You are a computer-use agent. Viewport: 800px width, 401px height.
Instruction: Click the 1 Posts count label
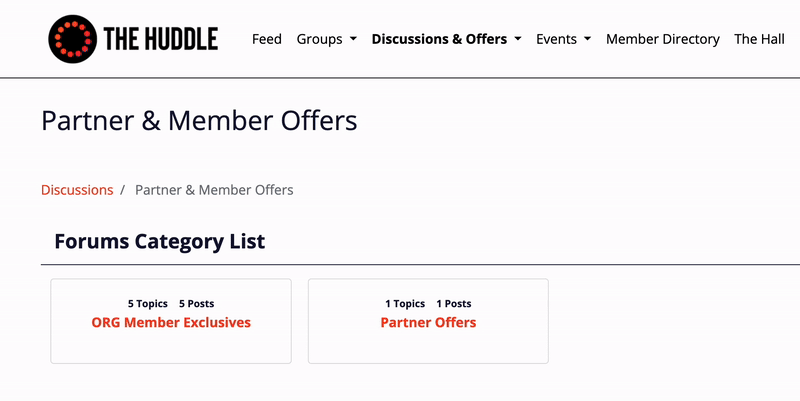453,303
